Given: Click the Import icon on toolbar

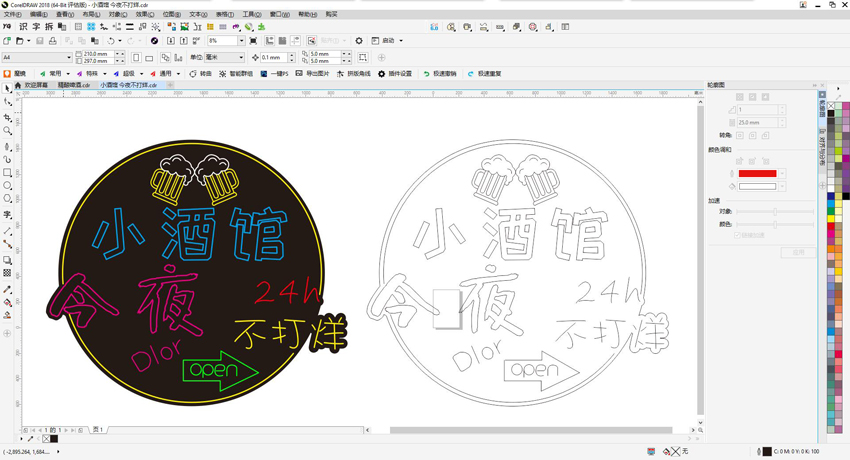Looking at the screenshot, I should point(171,41).
